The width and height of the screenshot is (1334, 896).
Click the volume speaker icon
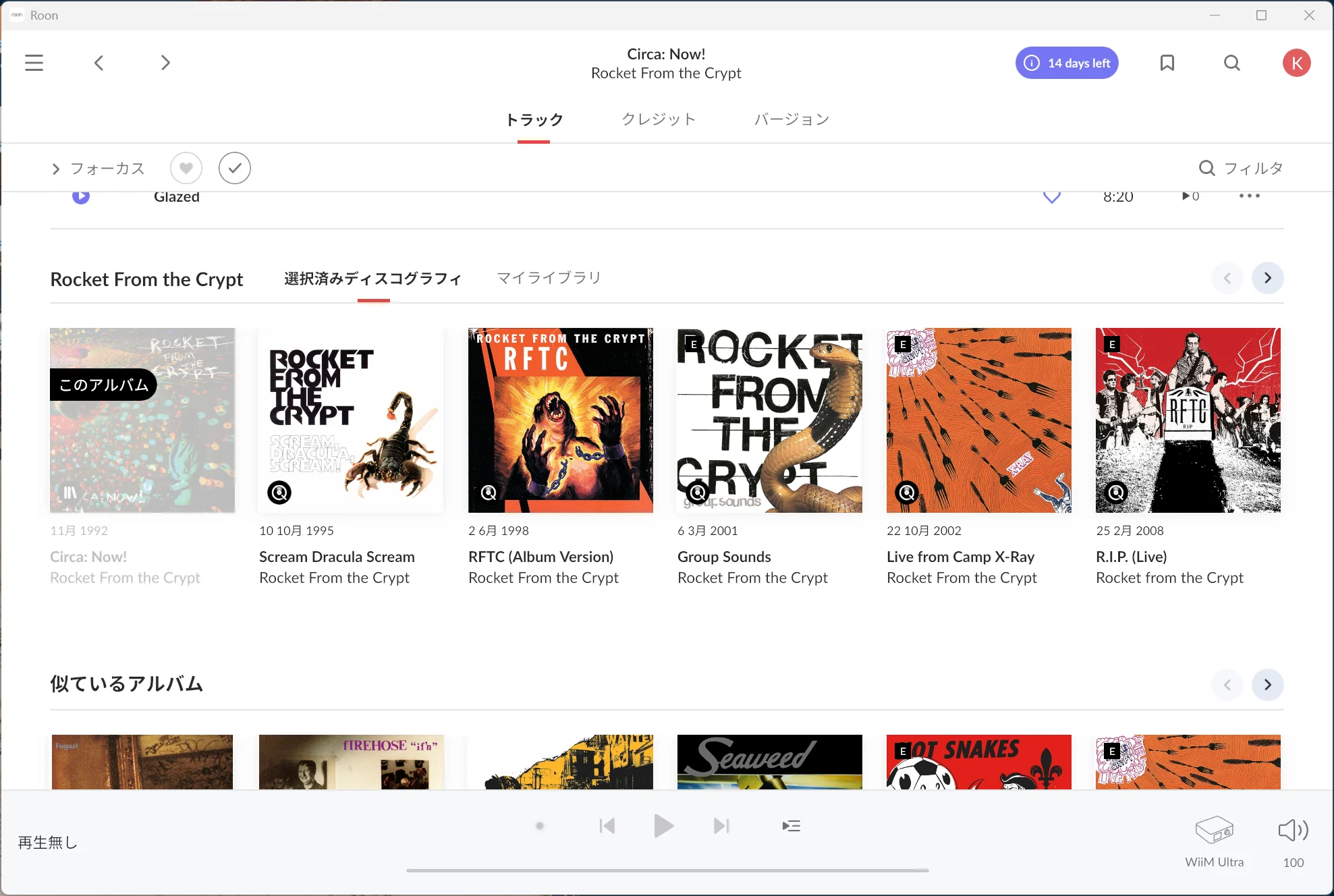tap(1293, 830)
